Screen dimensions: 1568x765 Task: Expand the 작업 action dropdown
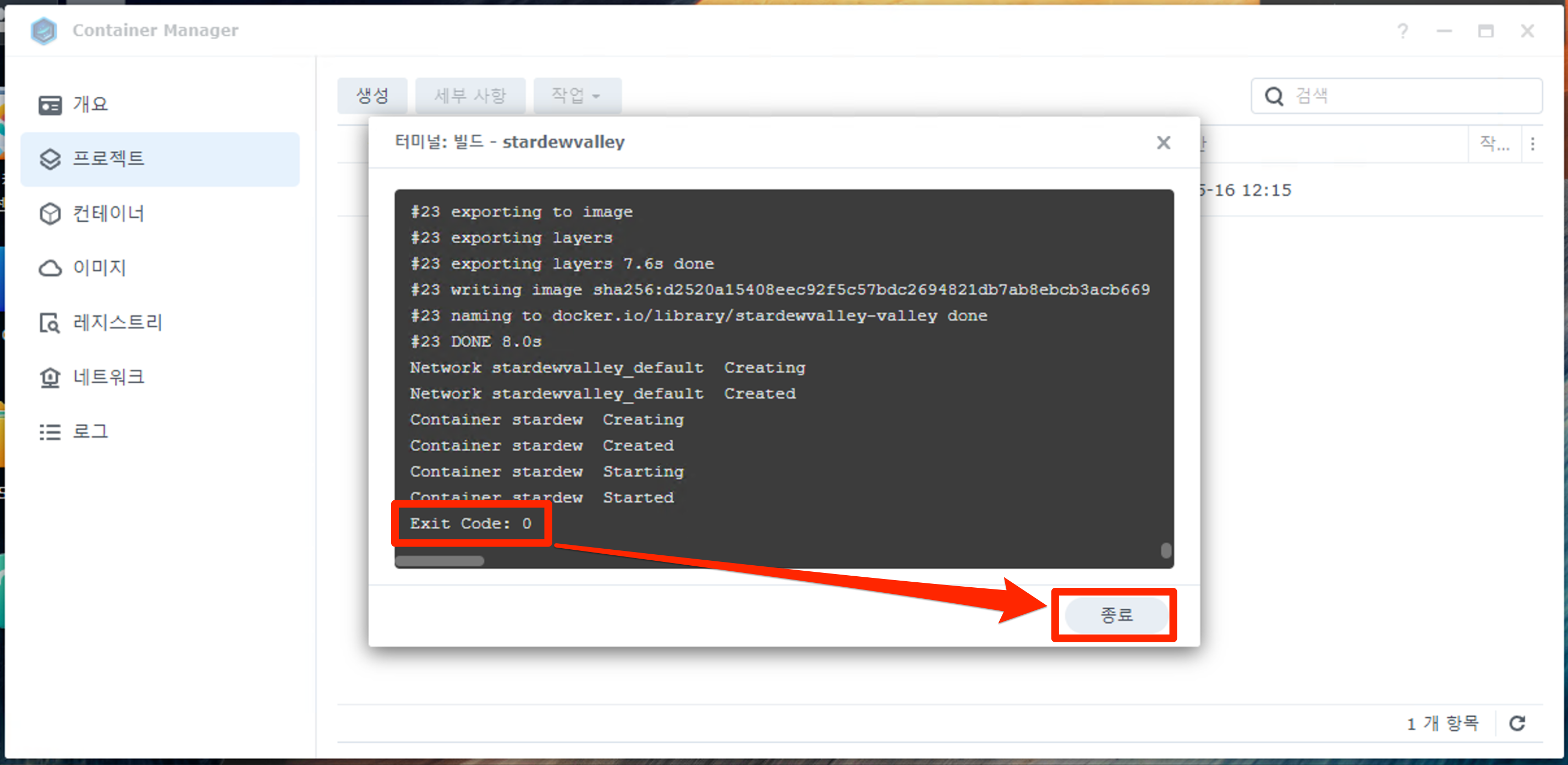(577, 96)
